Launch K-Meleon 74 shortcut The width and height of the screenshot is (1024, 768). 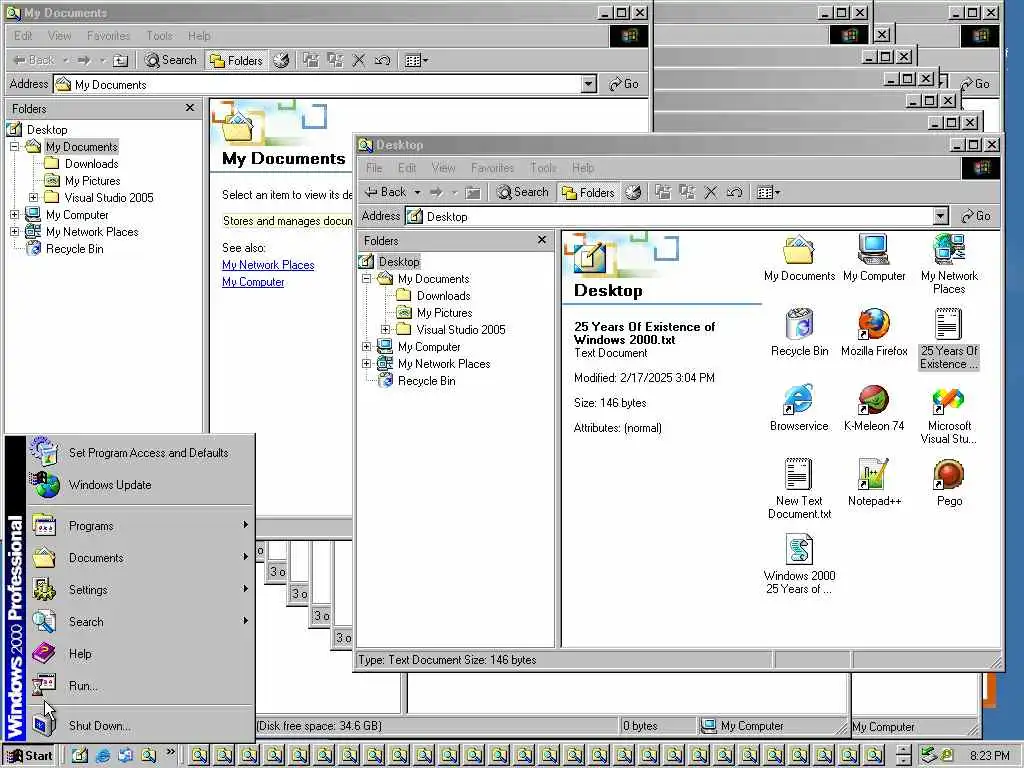click(x=874, y=408)
